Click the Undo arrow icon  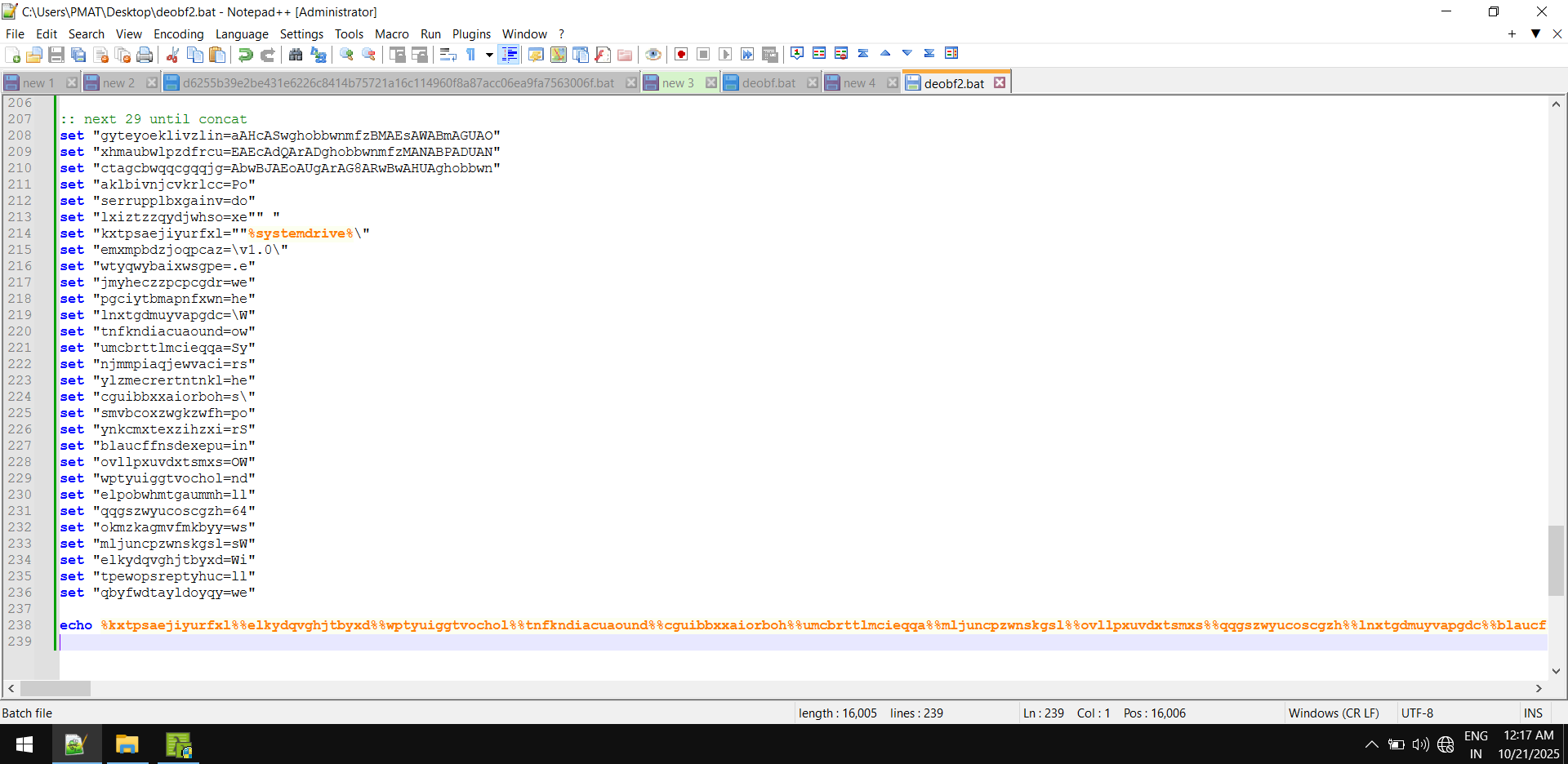click(x=245, y=55)
